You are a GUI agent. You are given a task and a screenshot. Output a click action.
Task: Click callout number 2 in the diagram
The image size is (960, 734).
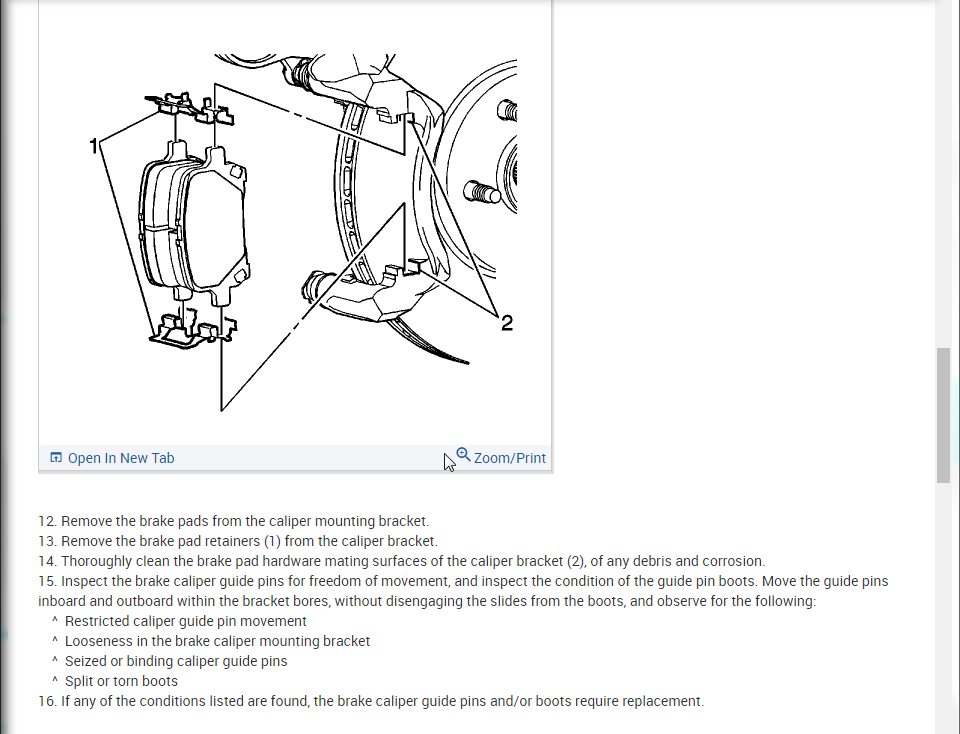click(506, 323)
